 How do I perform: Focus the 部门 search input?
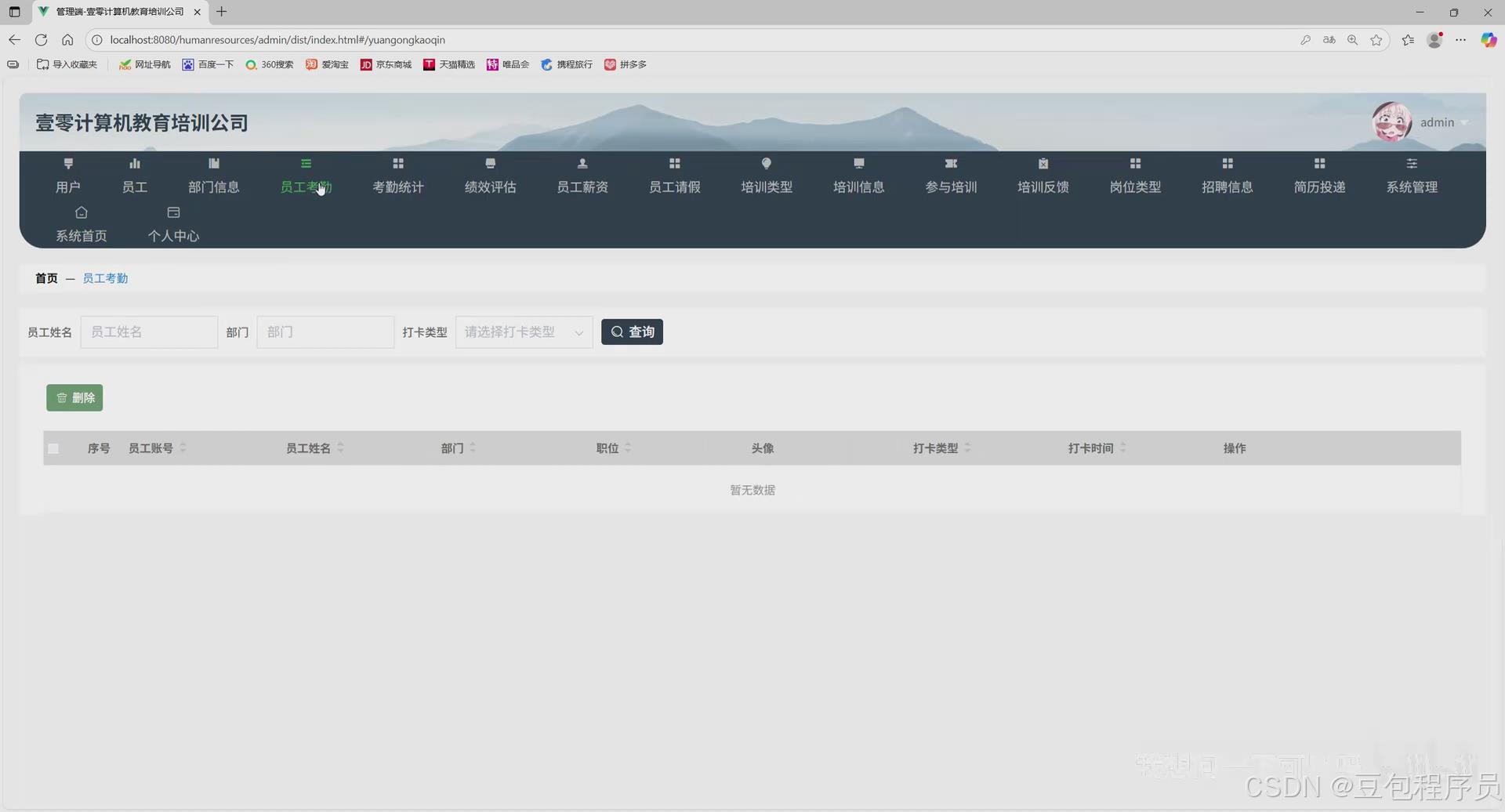click(325, 332)
